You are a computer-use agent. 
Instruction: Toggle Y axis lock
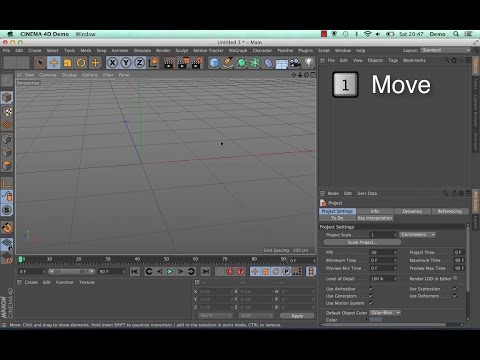click(x=126, y=63)
